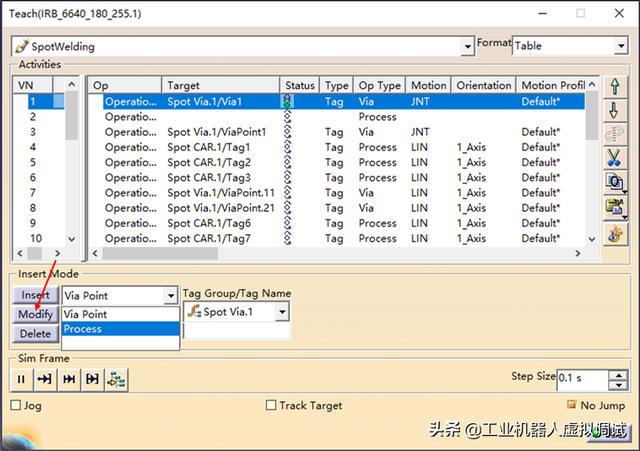The height and width of the screenshot is (451, 640).
Task: Click the Step Size 0.1 s field
Action: (x=582, y=379)
